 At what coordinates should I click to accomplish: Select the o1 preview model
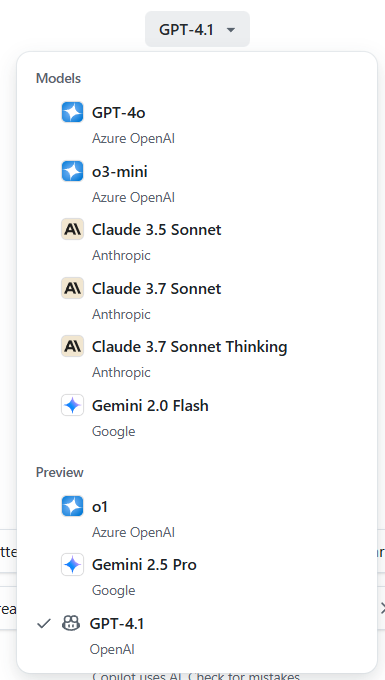[x=197, y=519]
